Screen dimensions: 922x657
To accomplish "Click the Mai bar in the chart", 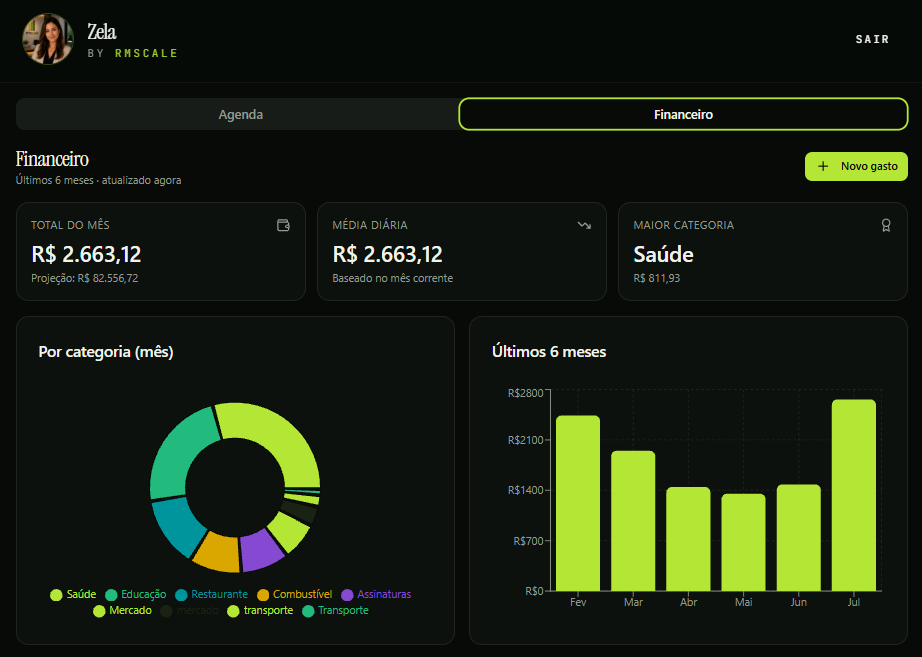I will pyautogui.click(x=743, y=542).
